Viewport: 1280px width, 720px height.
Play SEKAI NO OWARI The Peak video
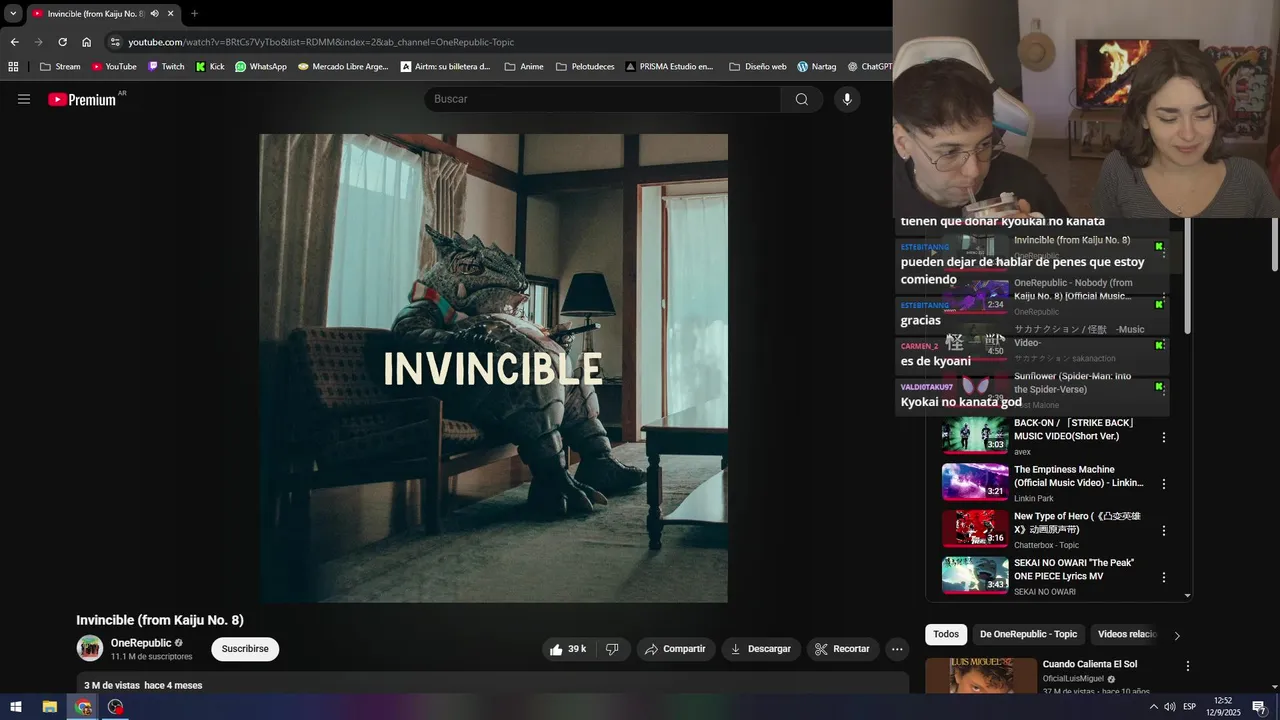point(975,575)
